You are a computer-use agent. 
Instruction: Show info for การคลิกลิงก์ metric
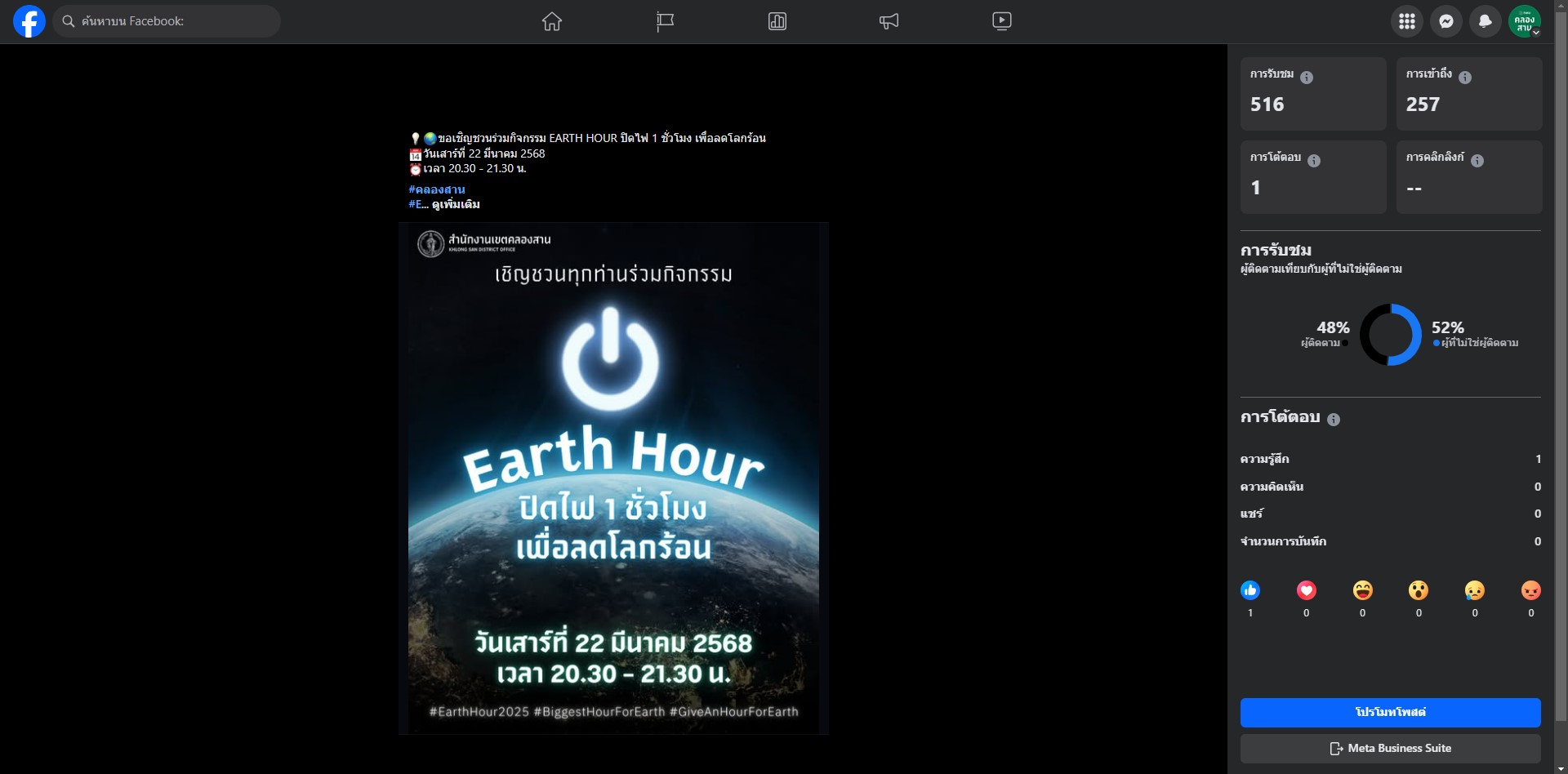pos(1477,161)
